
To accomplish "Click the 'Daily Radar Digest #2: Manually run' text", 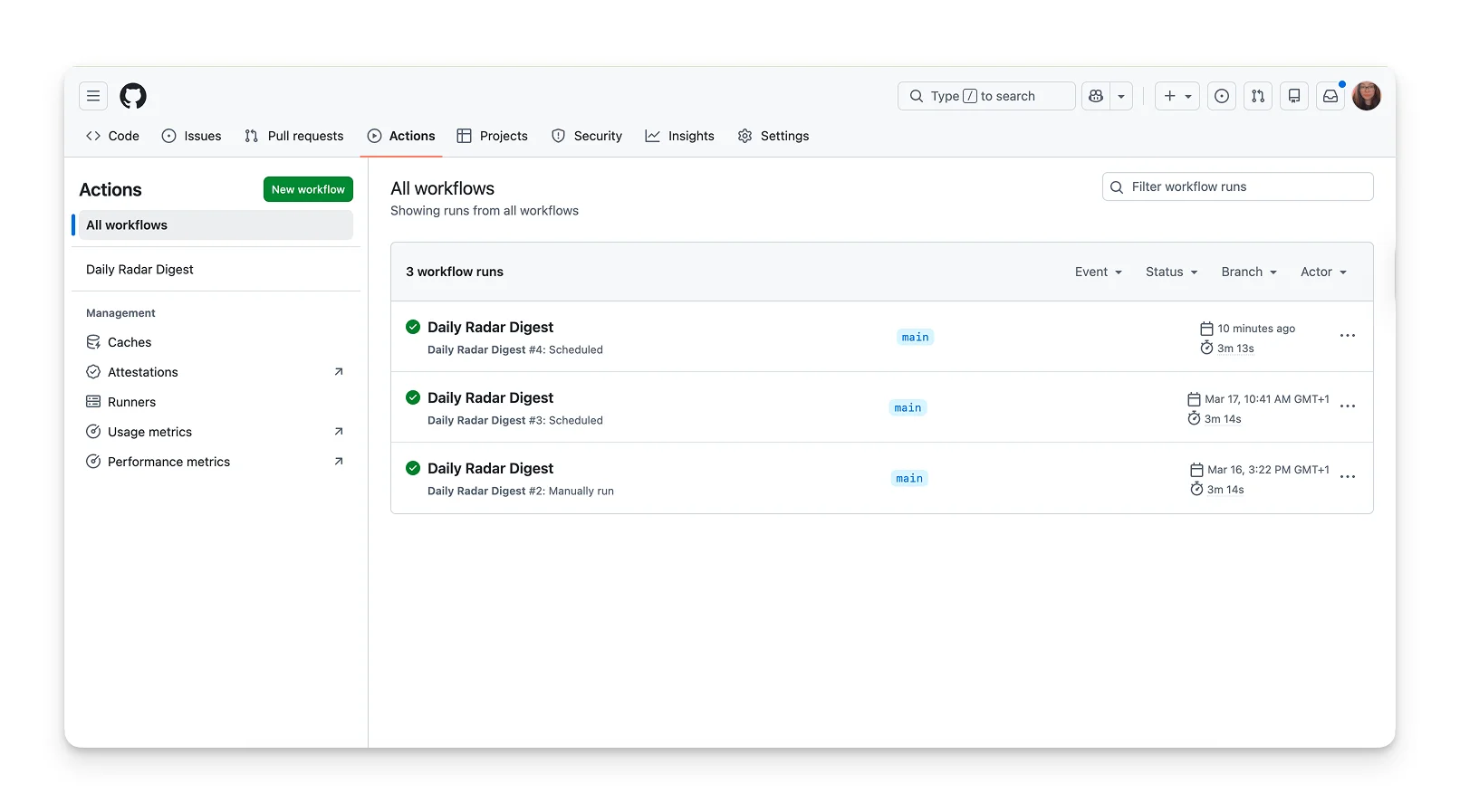I will point(521,491).
